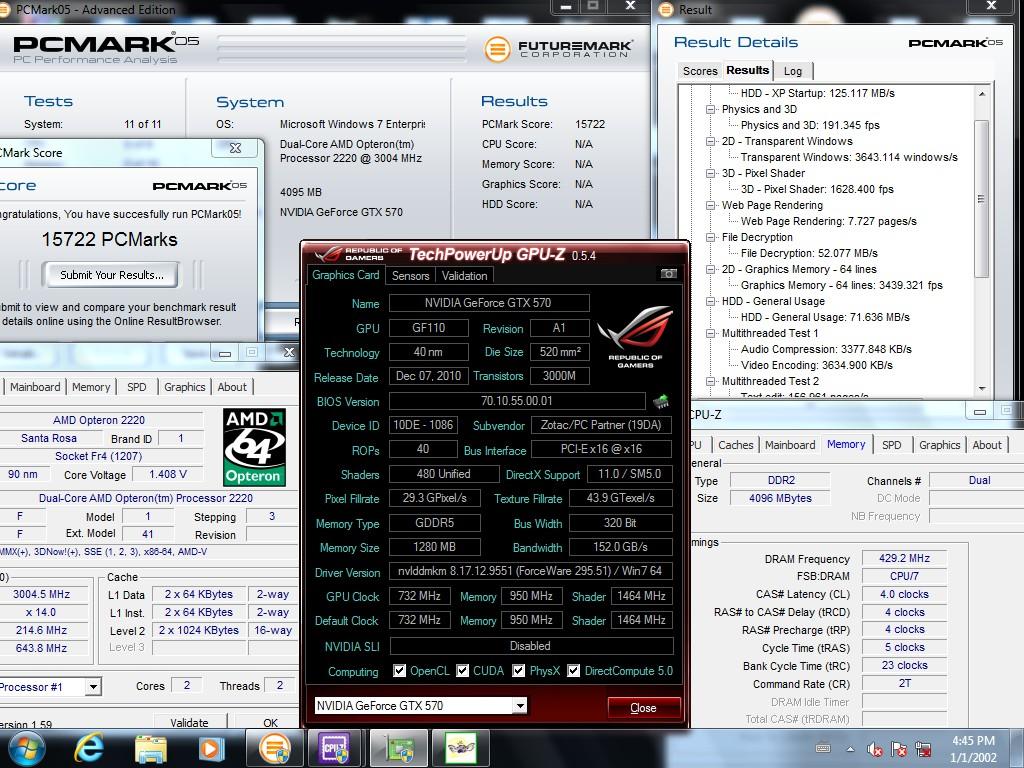
Task: Switch to CPU-Z purple taskbar icon
Action: click(x=336, y=748)
